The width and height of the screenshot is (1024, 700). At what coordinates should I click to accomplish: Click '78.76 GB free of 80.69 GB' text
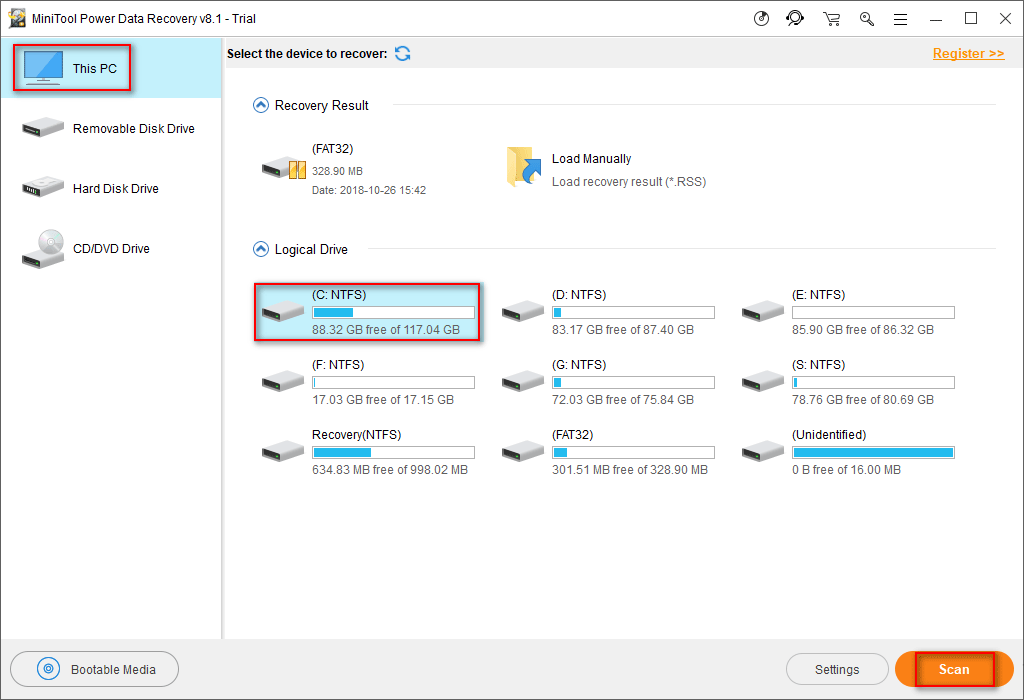pyautogui.click(x=863, y=400)
